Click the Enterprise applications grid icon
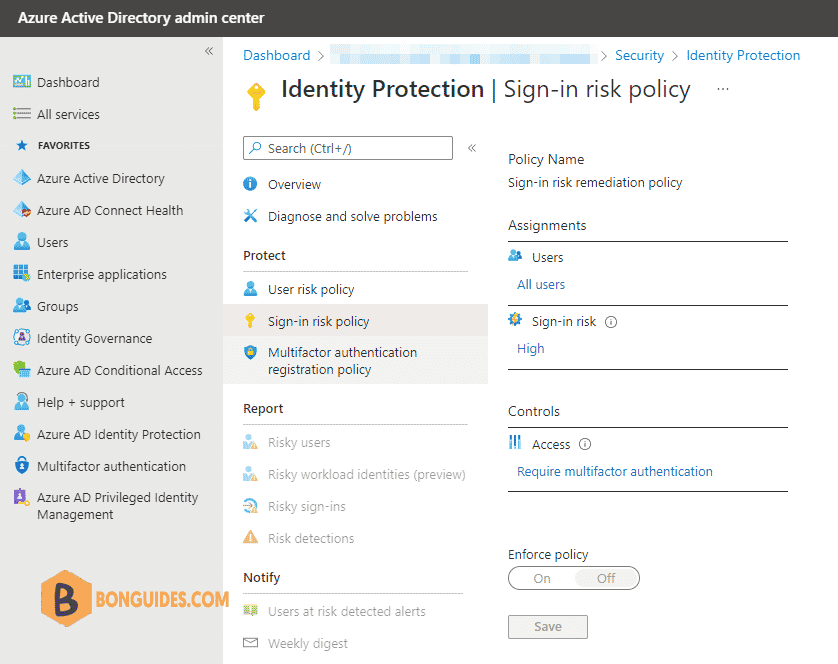This screenshot has height=664, width=838. point(21,273)
